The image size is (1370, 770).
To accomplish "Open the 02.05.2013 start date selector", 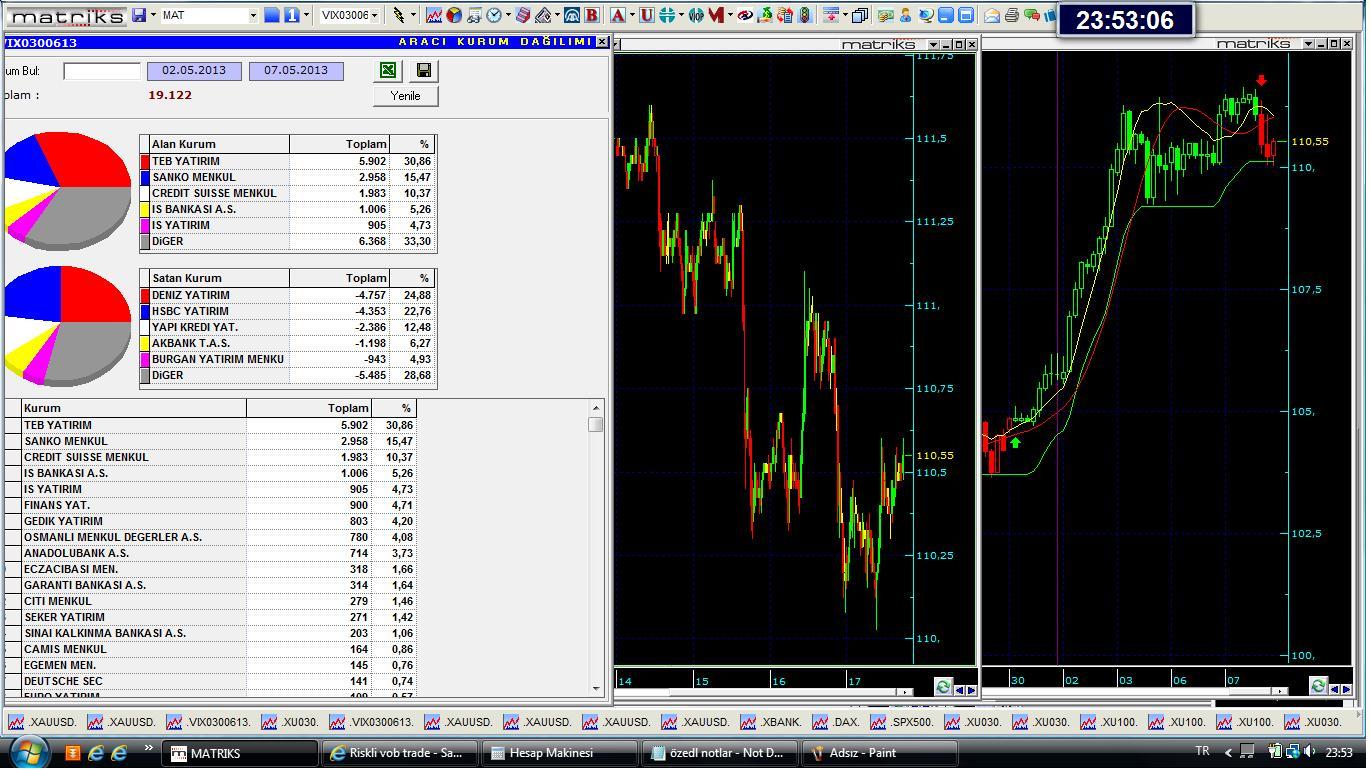I will coord(194,71).
